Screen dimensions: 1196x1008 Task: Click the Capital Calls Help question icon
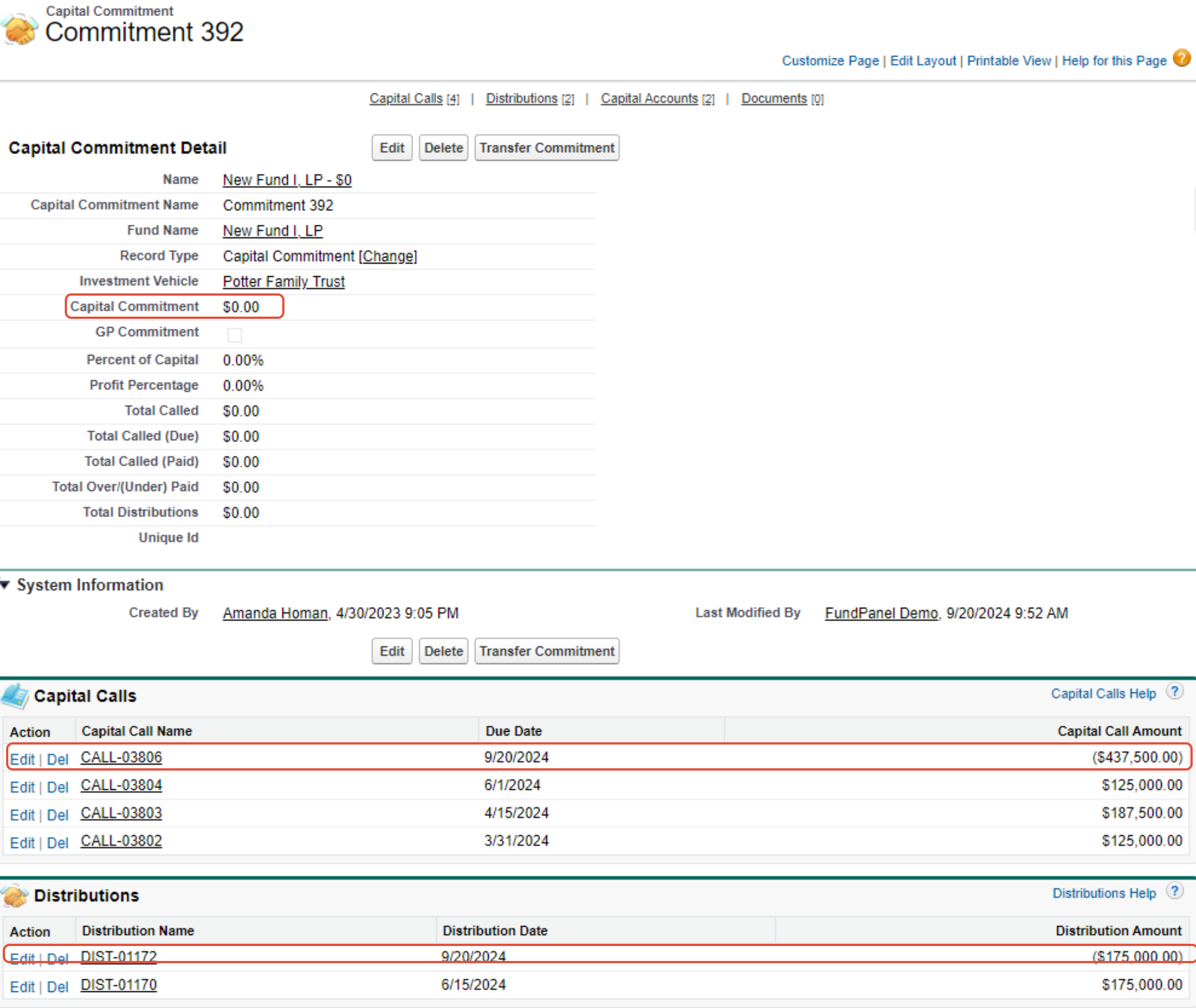click(1174, 691)
